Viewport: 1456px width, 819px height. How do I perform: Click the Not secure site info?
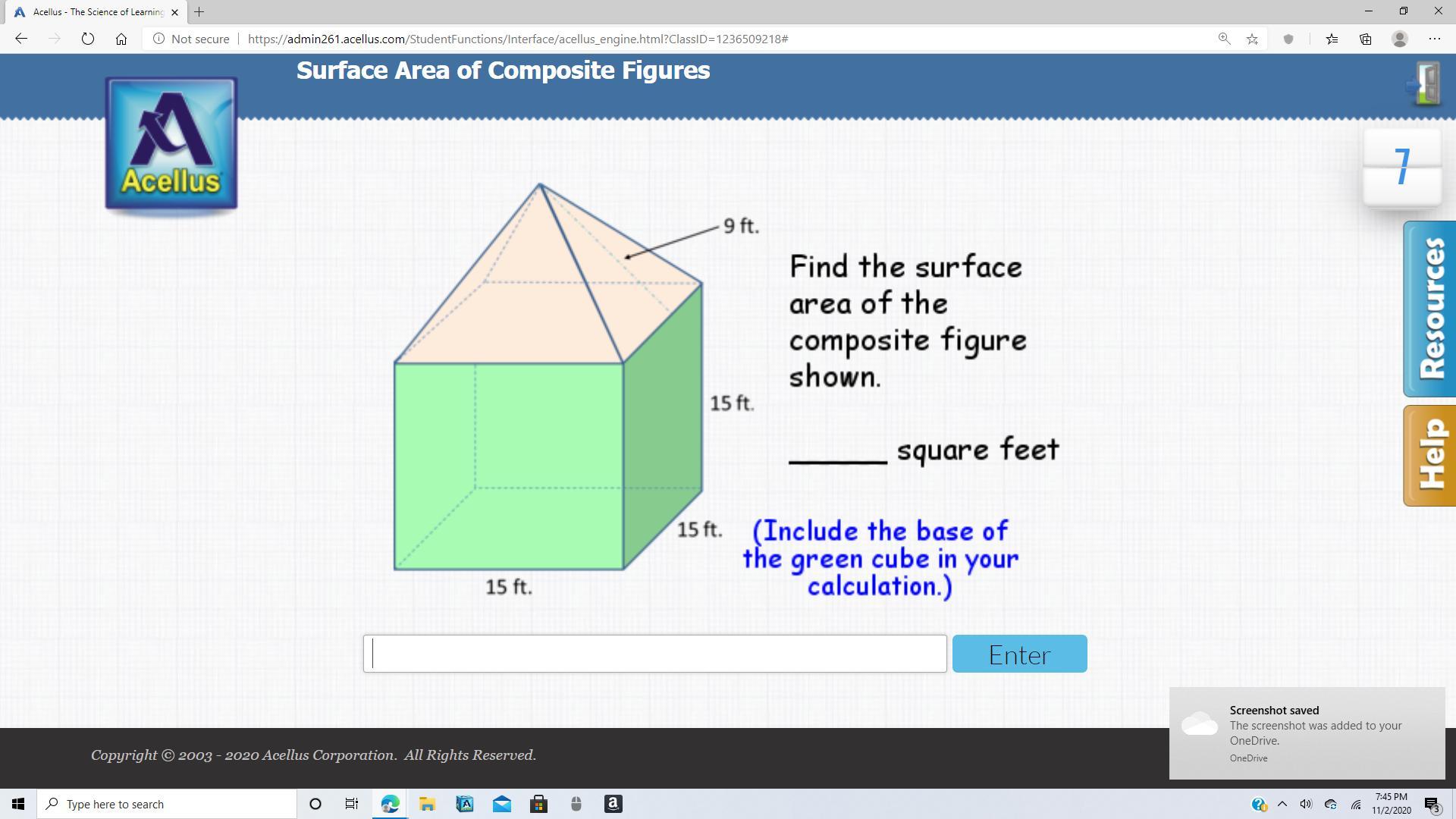tap(191, 39)
